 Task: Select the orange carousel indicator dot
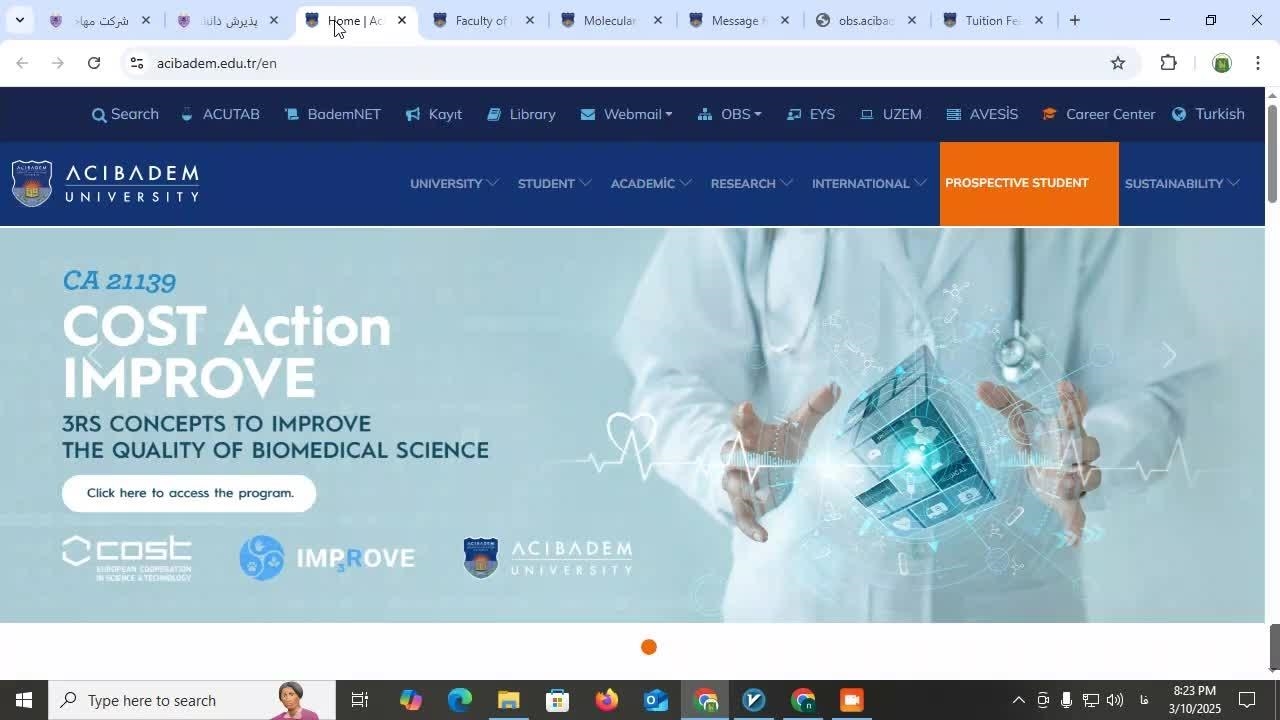(x=649, y=647)
